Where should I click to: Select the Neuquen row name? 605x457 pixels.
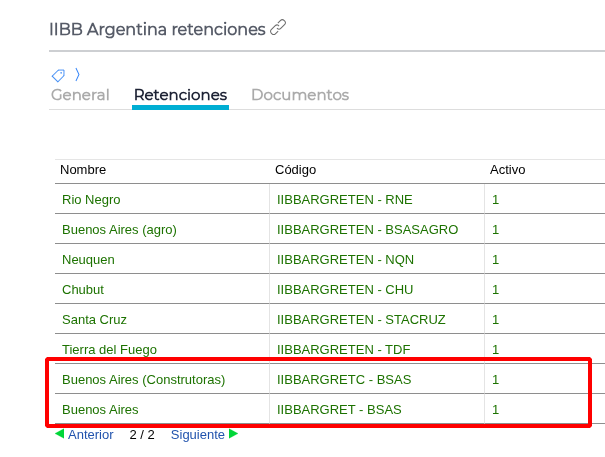click(x=88, y=260)
